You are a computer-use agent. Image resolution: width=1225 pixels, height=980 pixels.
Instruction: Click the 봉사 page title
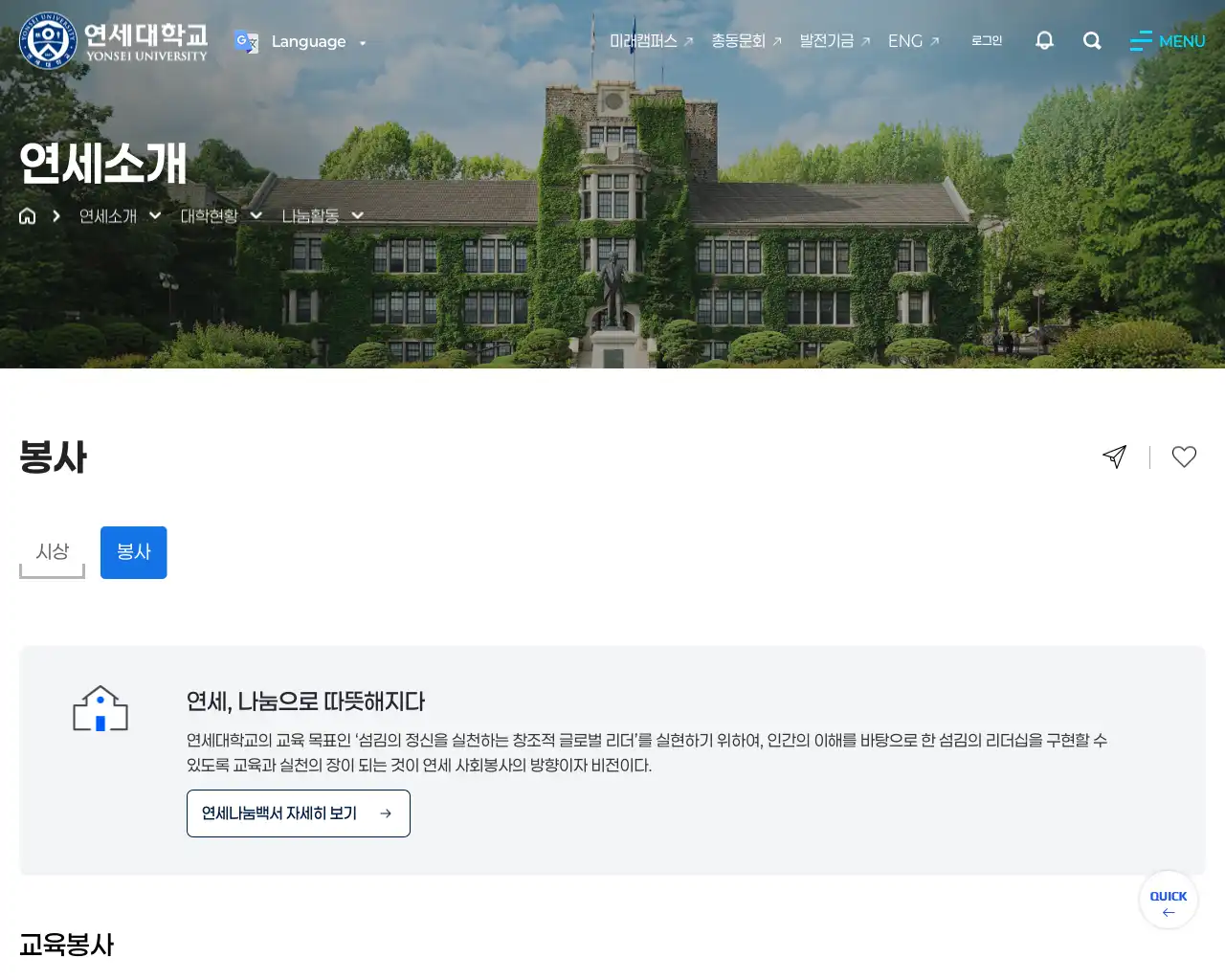(x=54, y=457)
